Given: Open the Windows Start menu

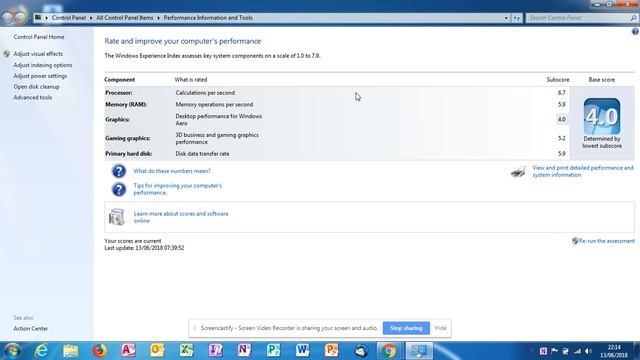Looking at the screenshot, I should [x=12, y=351].
